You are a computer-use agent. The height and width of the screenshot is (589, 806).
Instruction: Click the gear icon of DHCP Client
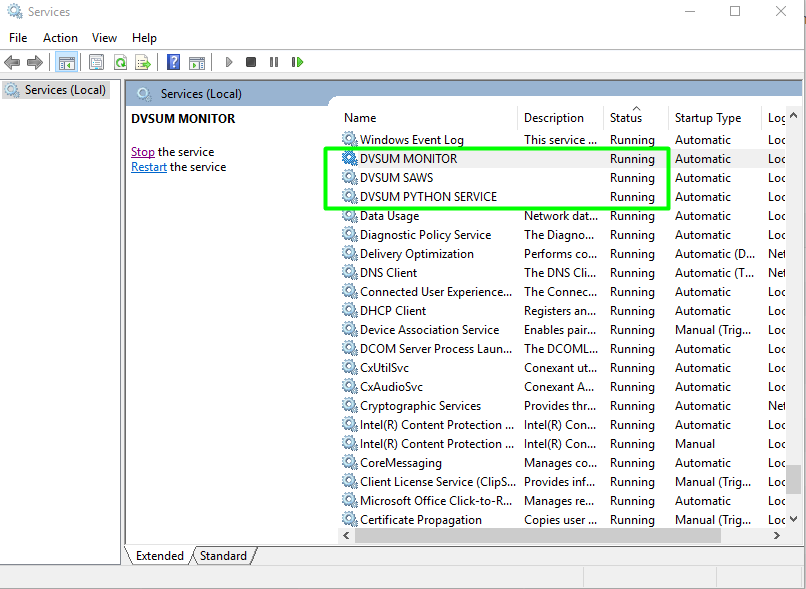(350, 310)
